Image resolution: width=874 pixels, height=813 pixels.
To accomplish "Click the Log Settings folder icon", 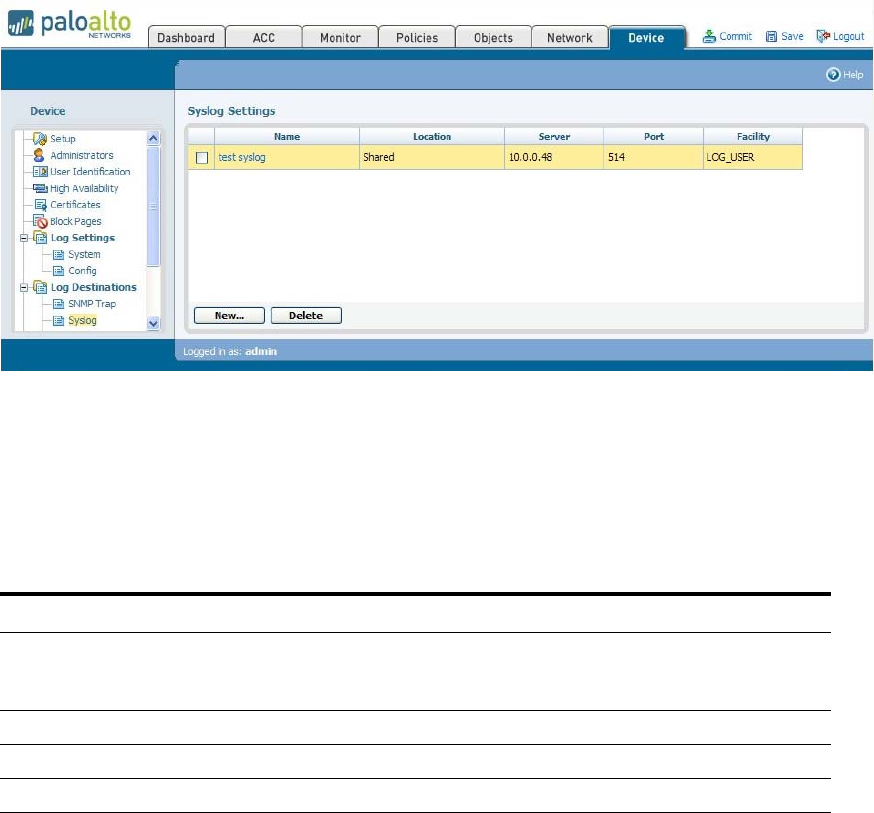I will (x=40, y=238).
